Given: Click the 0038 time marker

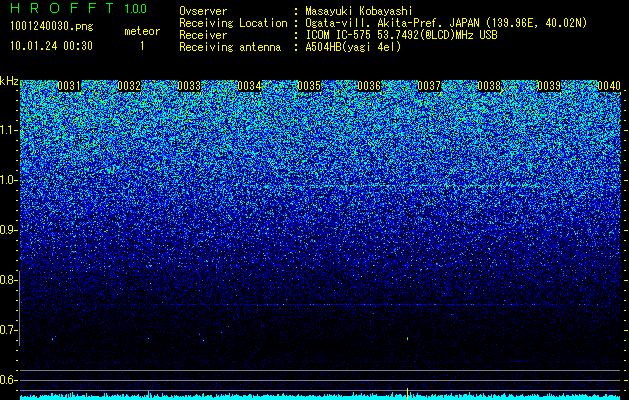Looking at the screenshot, I should tap(489, 86).
